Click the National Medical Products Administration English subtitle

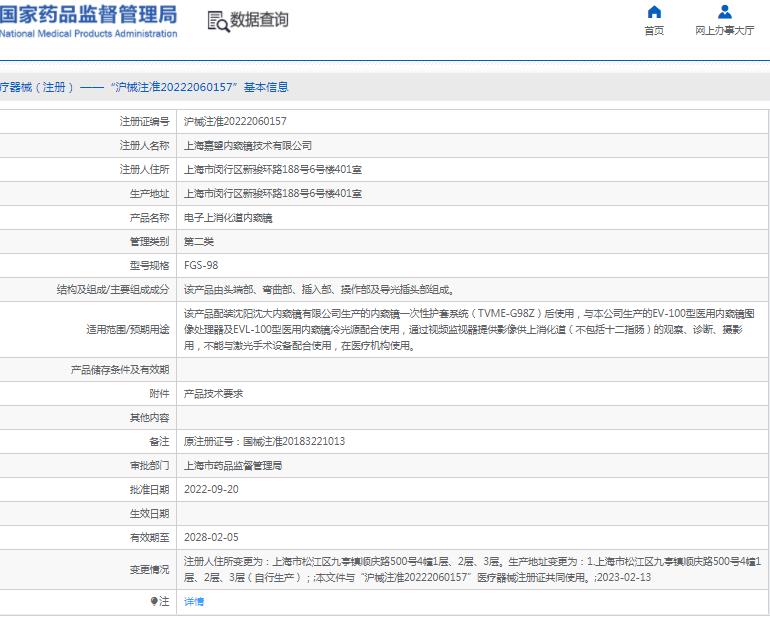coord(88,33)
